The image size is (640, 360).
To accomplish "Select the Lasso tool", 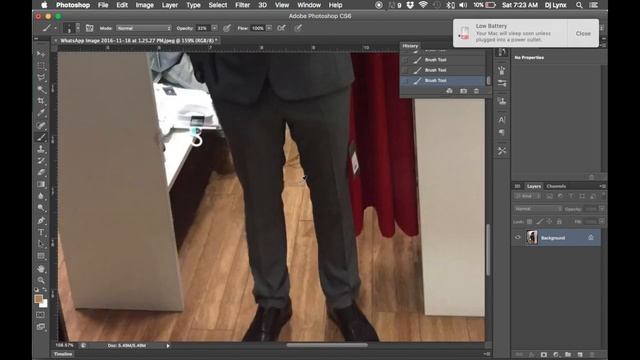I will pos(41,78).
